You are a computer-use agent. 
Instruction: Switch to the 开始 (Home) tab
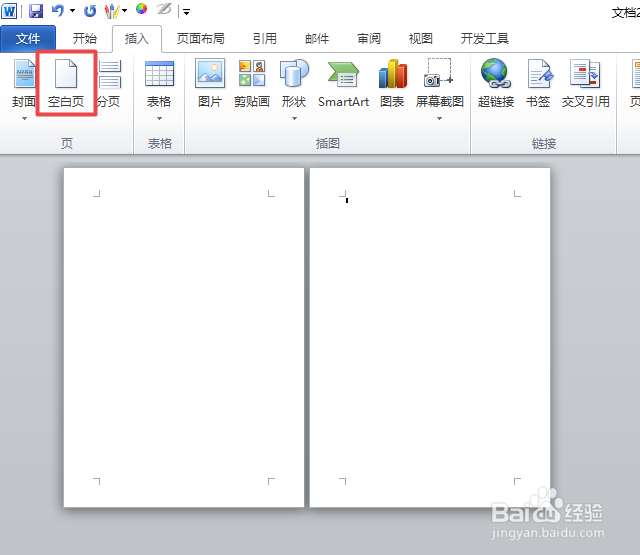click(84, 39)
